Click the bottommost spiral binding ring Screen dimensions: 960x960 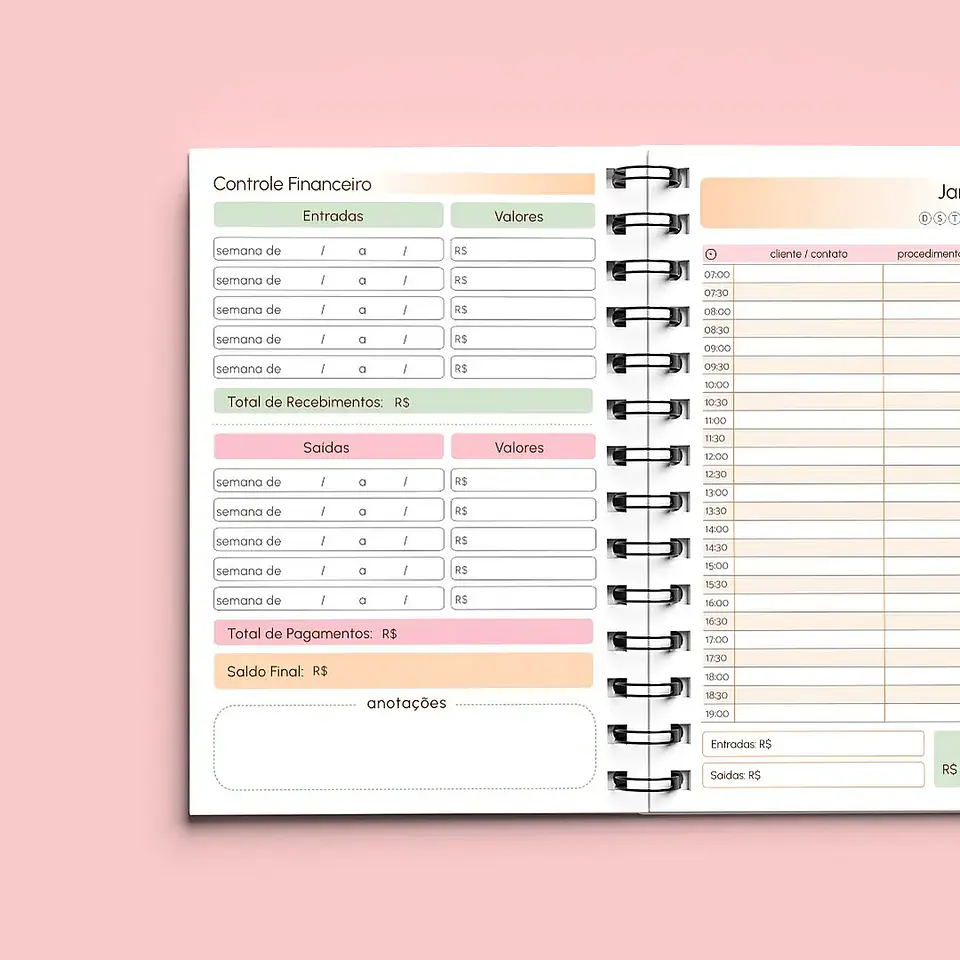pos(649,781)
